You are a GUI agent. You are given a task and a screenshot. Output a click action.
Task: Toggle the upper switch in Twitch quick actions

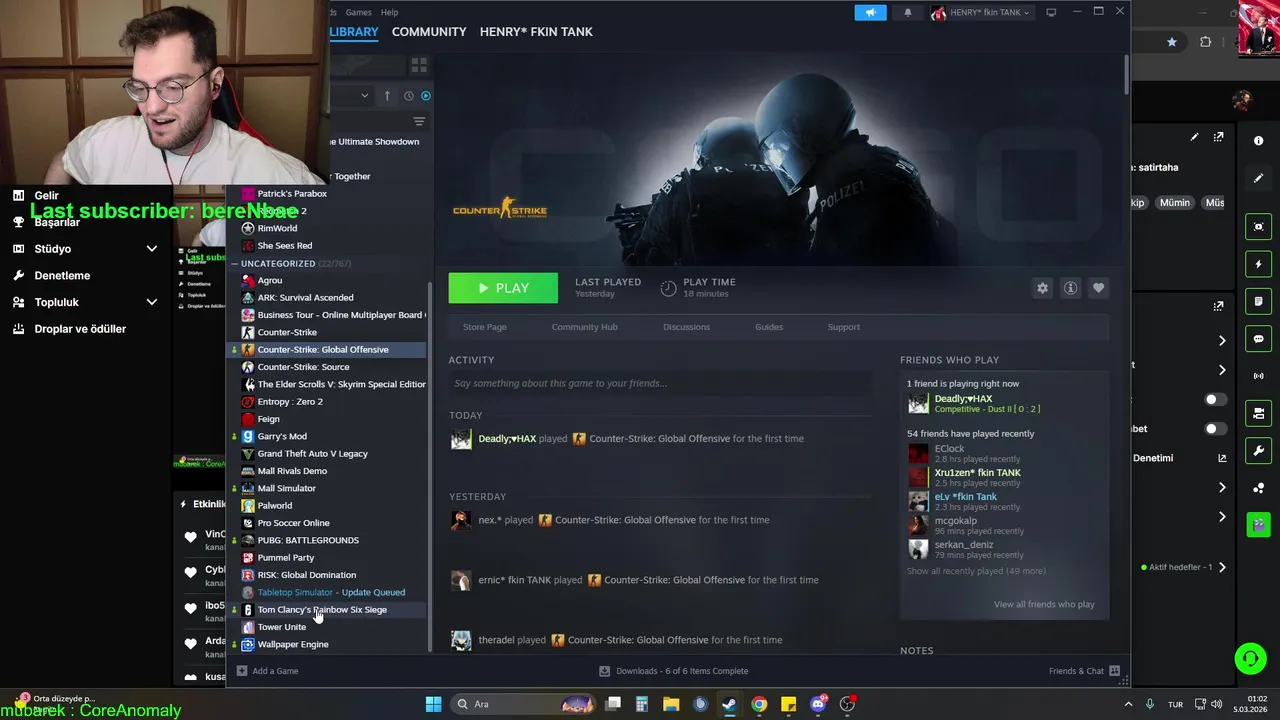[1215, 399]
